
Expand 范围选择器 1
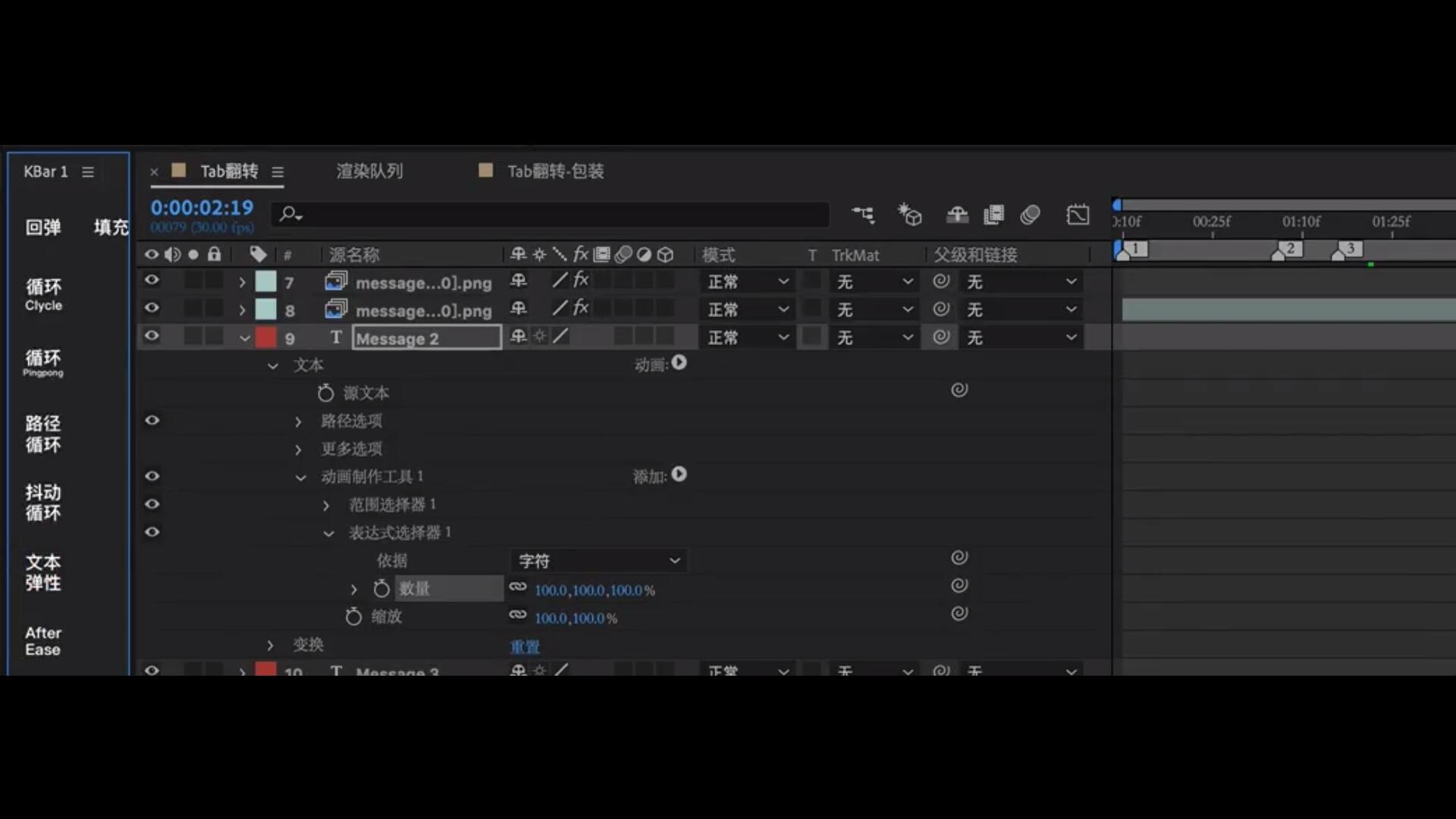[326, 506]
